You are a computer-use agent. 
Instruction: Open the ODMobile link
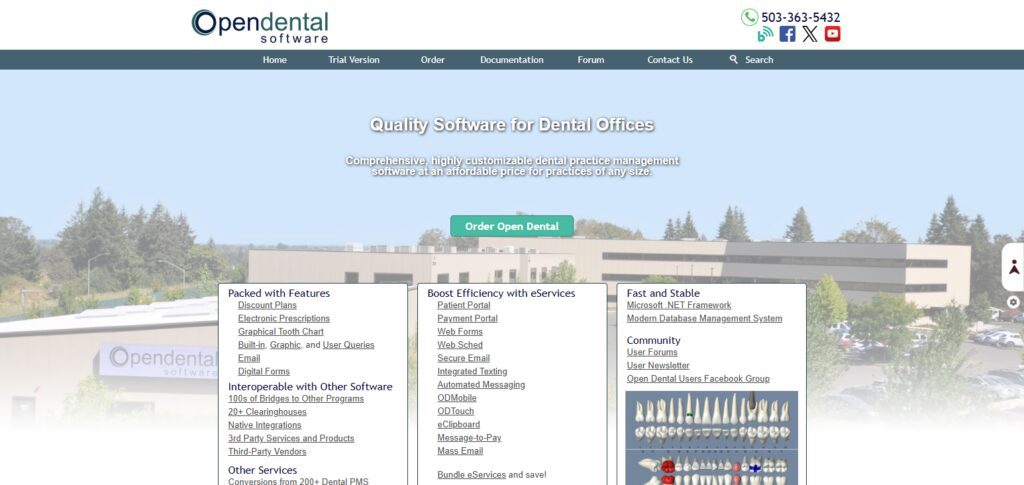pyautogui.click(x=457, y=398)
